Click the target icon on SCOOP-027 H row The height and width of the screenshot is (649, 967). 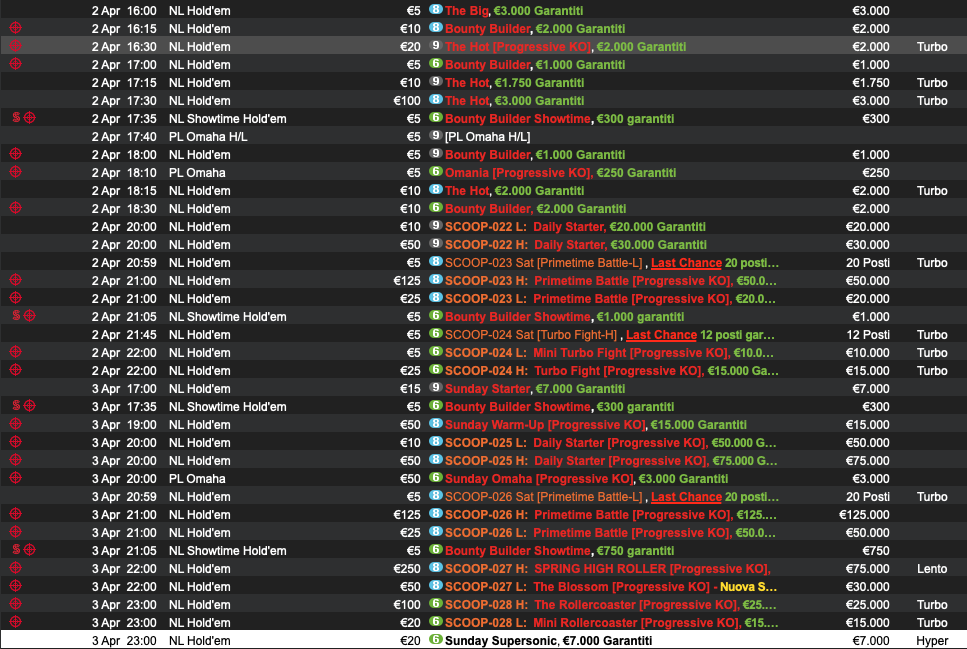pos(15,568)
